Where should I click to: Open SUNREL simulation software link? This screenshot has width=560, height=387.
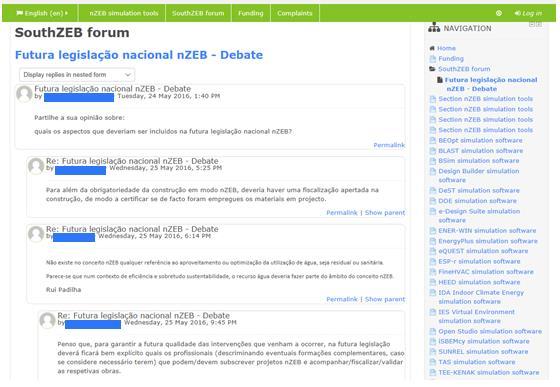coord(483,352)
